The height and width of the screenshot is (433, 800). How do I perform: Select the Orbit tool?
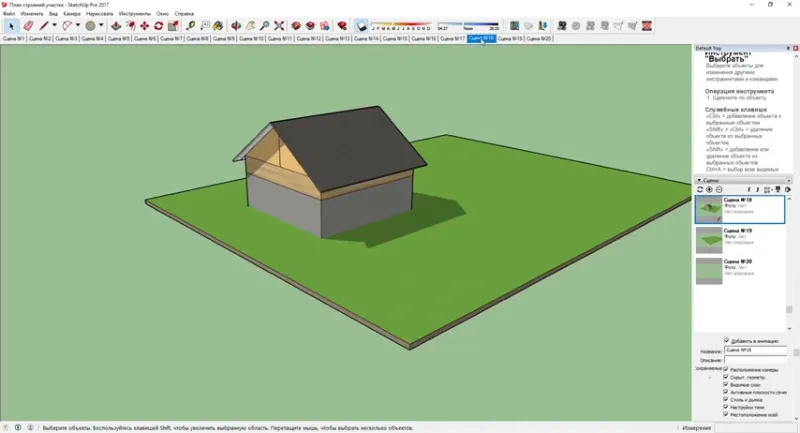point(236,26)
